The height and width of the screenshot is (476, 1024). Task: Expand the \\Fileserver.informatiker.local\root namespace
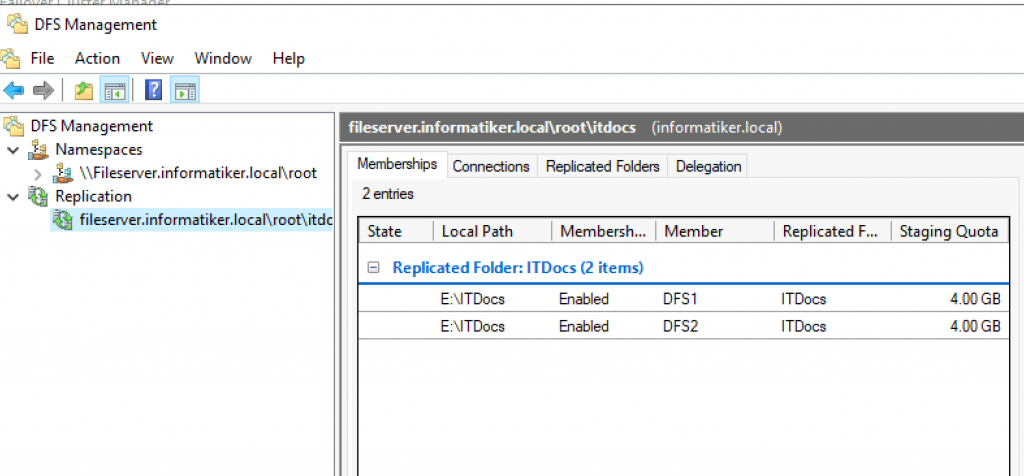[38, 174]
